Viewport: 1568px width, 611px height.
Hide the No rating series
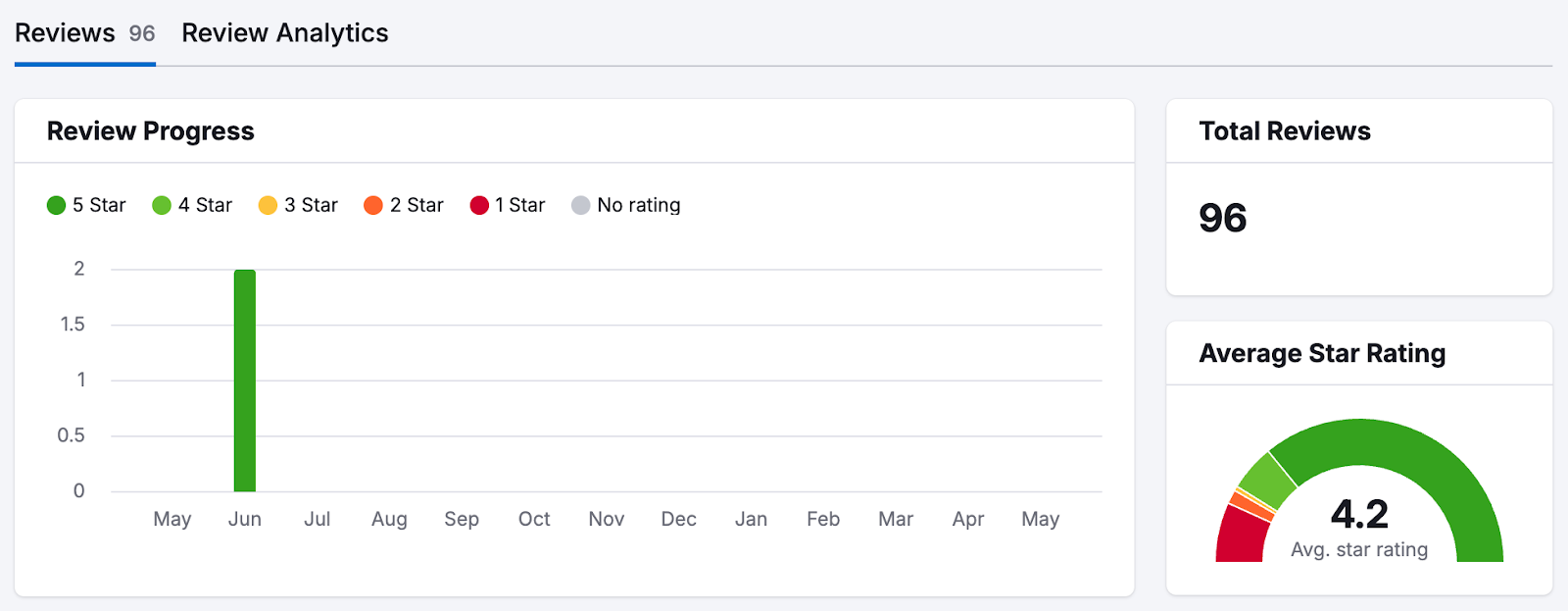(625, 205)
